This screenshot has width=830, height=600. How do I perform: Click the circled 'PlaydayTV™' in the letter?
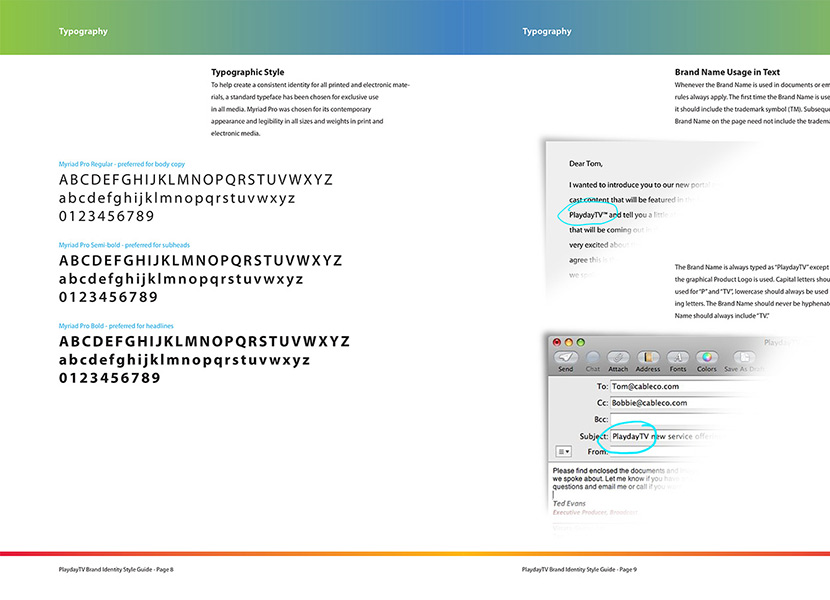(588, 215)
